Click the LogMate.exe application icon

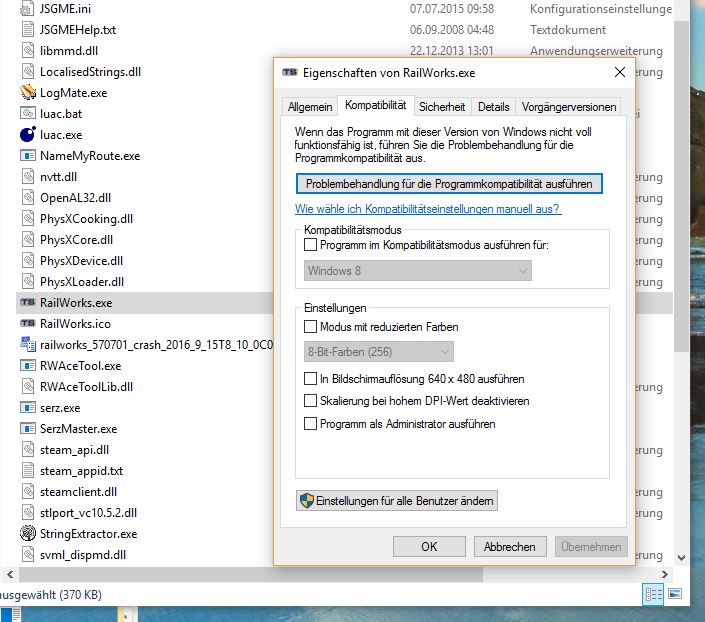coord(27,93)
